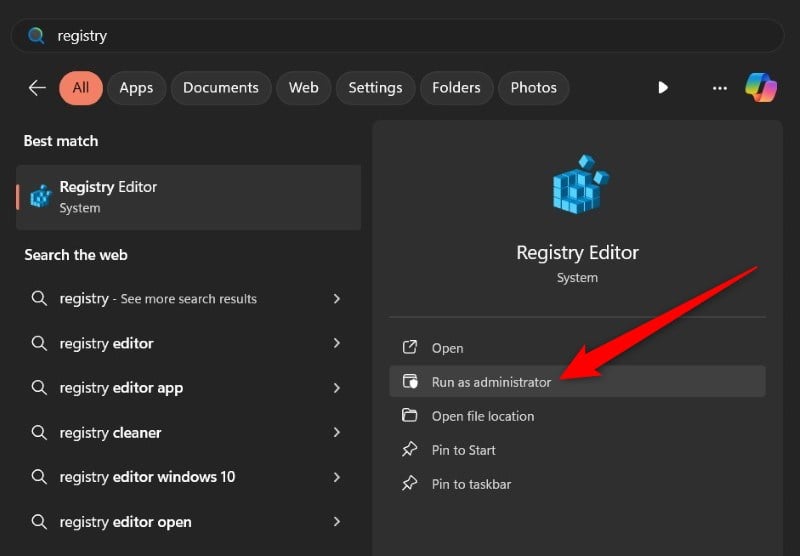Click the Open file location folder icon
This screenshot has height=556, width=800.
coord(409,415)
